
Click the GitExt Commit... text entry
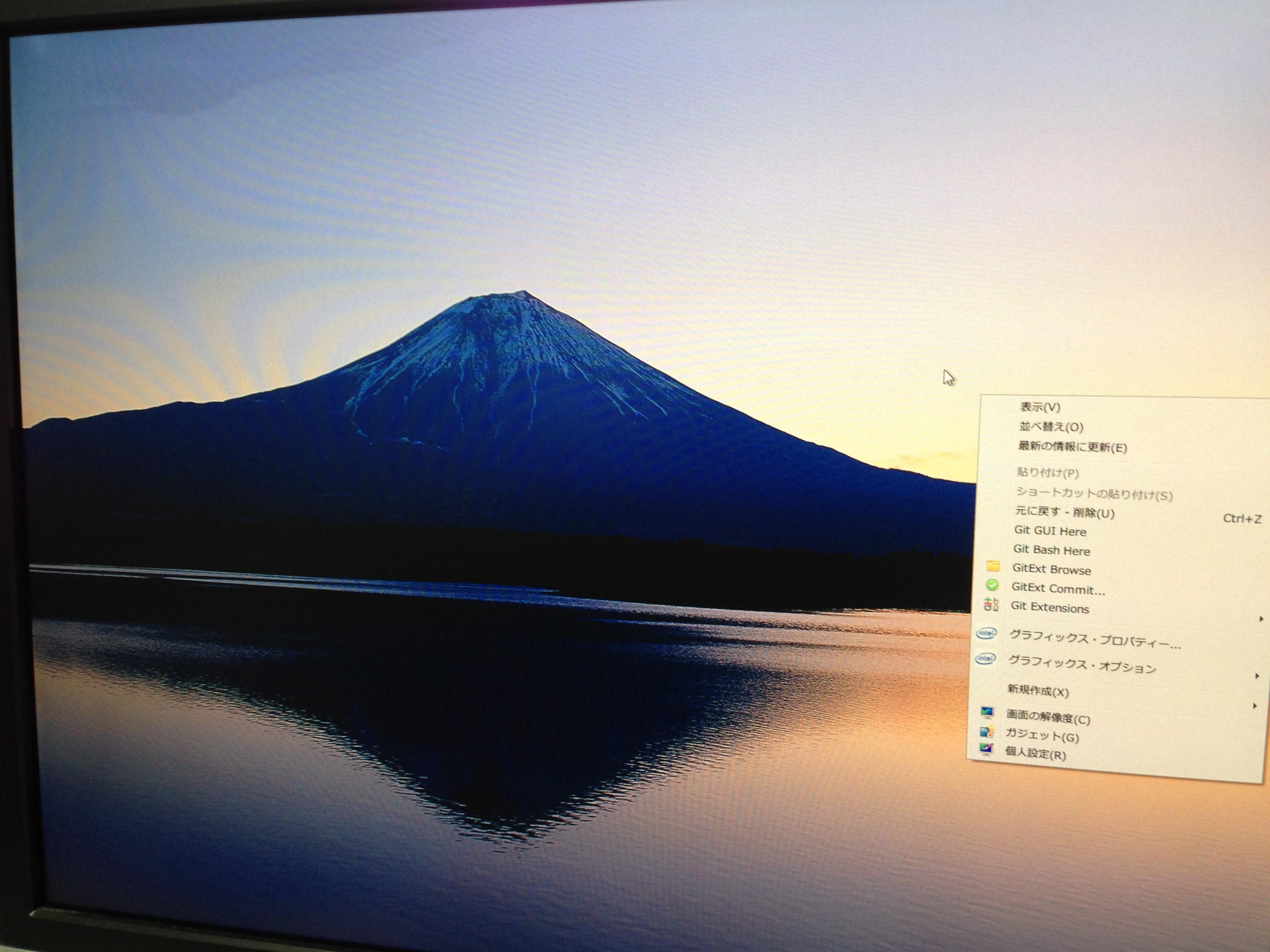click(x=1058, y=589)
